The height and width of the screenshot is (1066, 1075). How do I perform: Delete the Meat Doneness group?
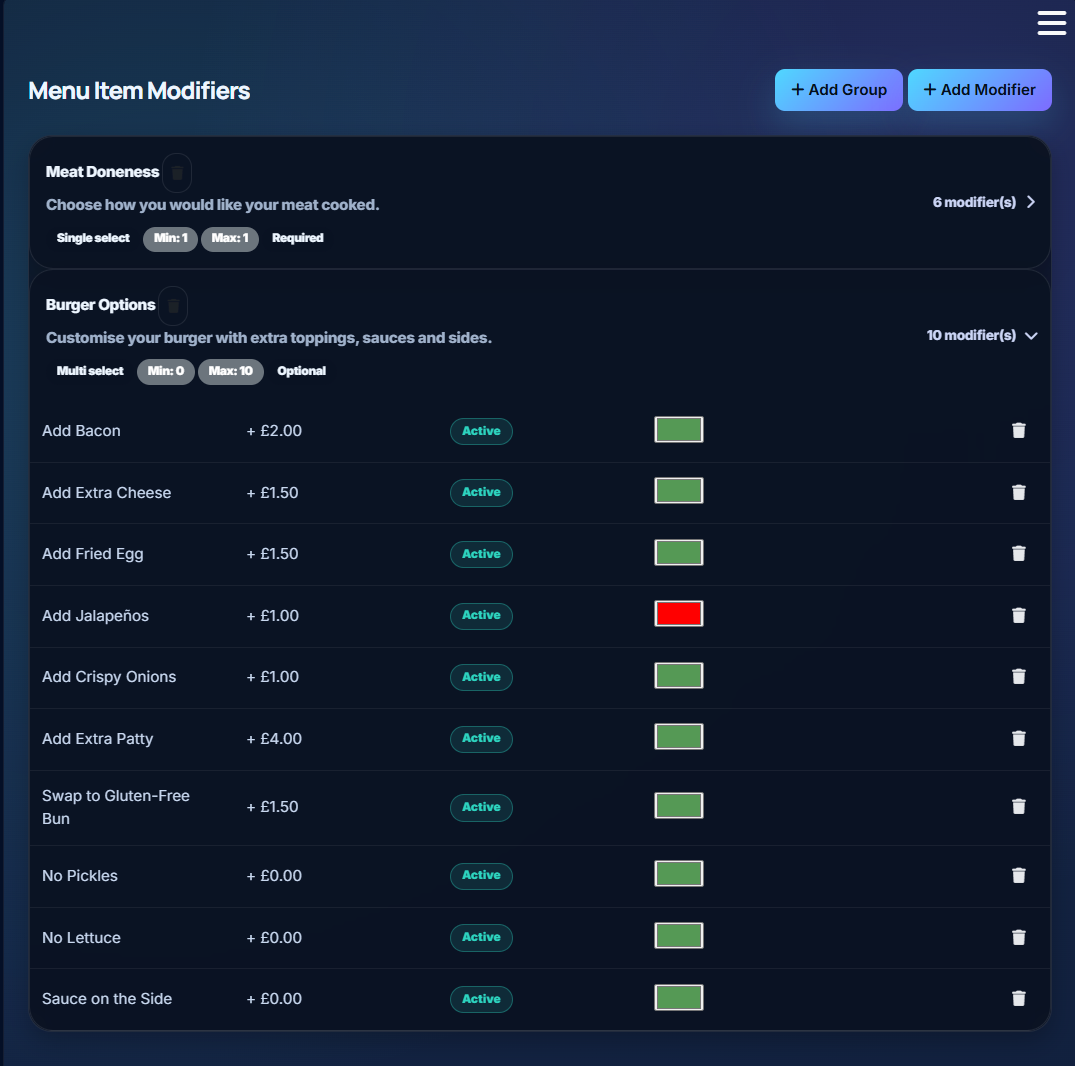177,172
